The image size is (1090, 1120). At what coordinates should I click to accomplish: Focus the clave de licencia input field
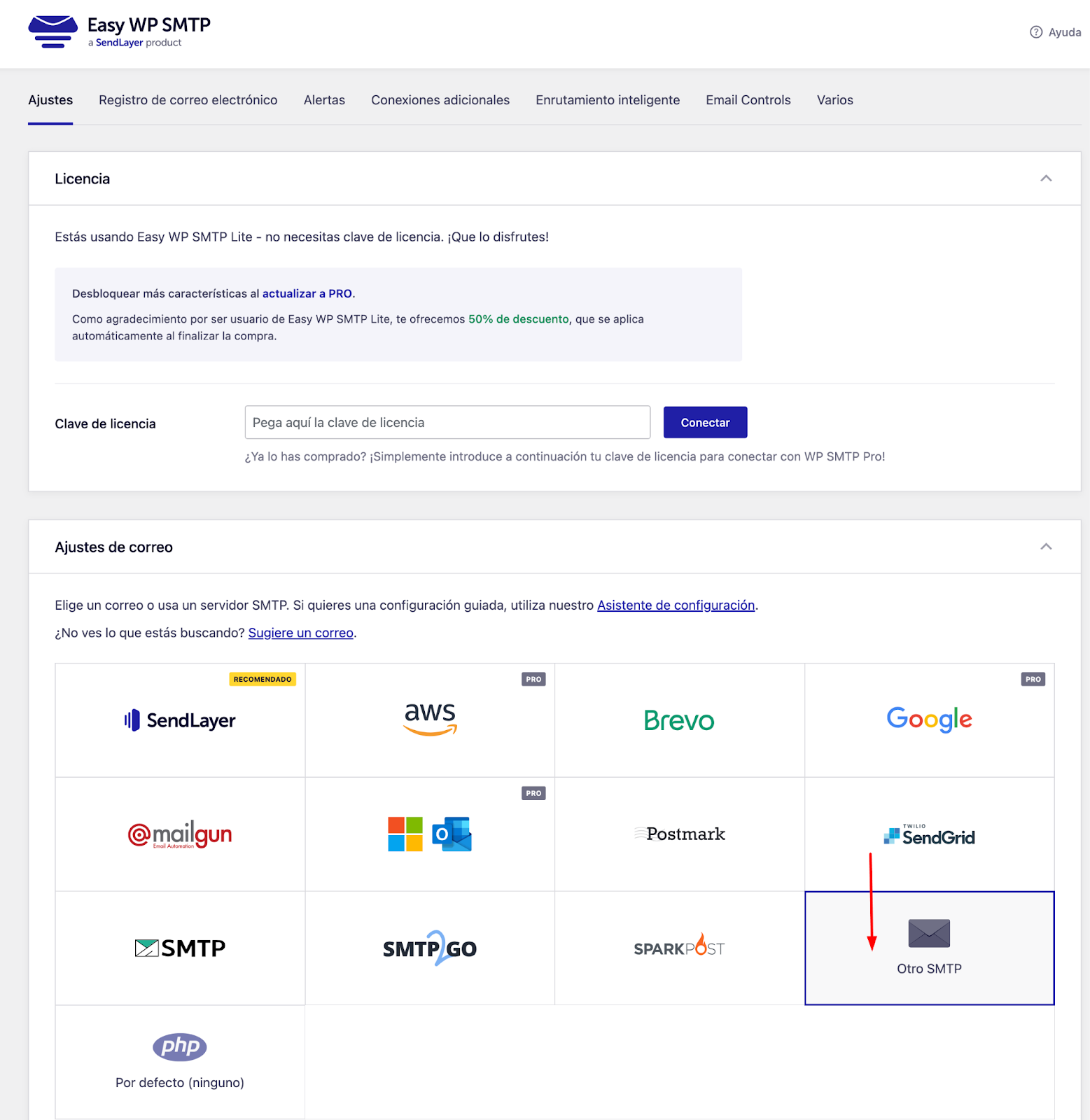(x=447, y=423)
